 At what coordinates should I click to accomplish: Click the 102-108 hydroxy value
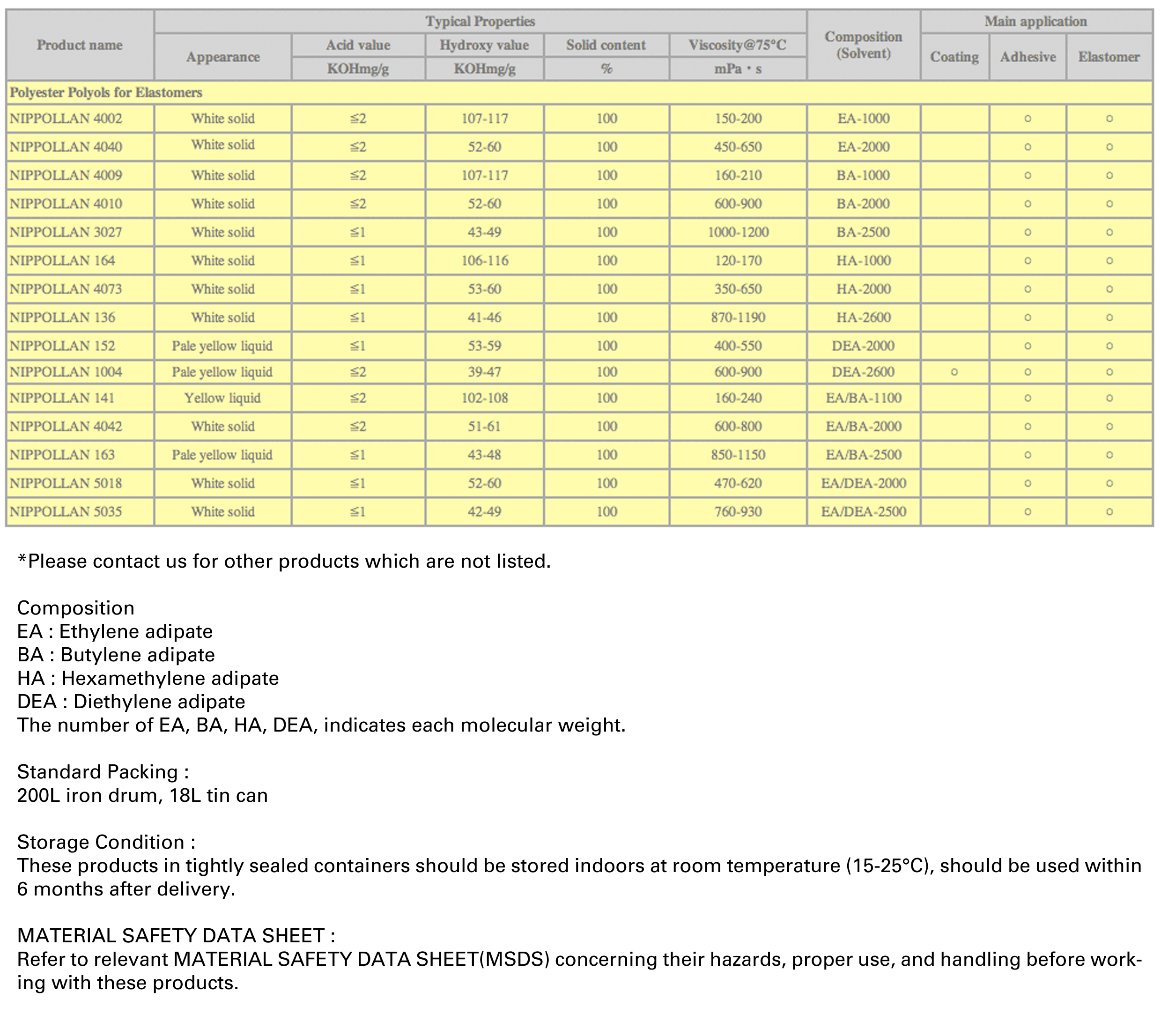click(484, 398)
